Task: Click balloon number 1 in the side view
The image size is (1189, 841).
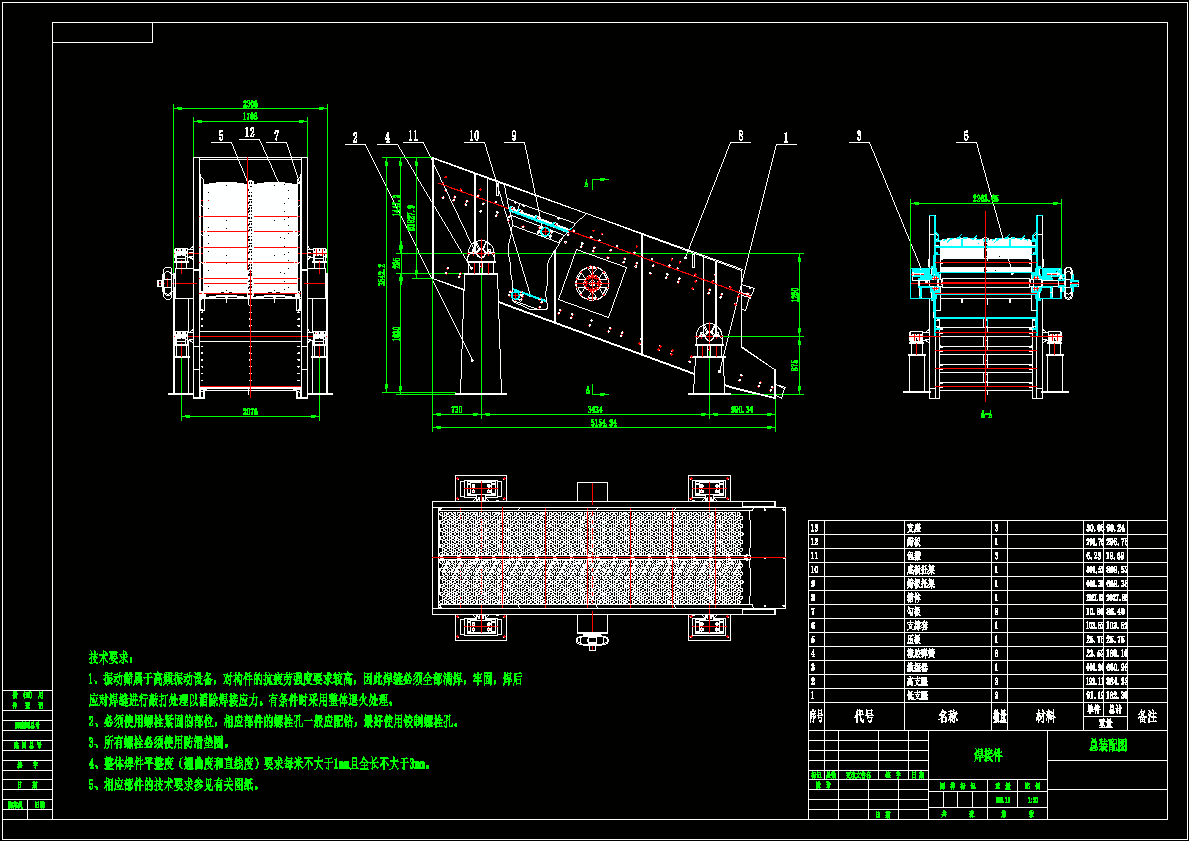Action: tap(786, 138)
